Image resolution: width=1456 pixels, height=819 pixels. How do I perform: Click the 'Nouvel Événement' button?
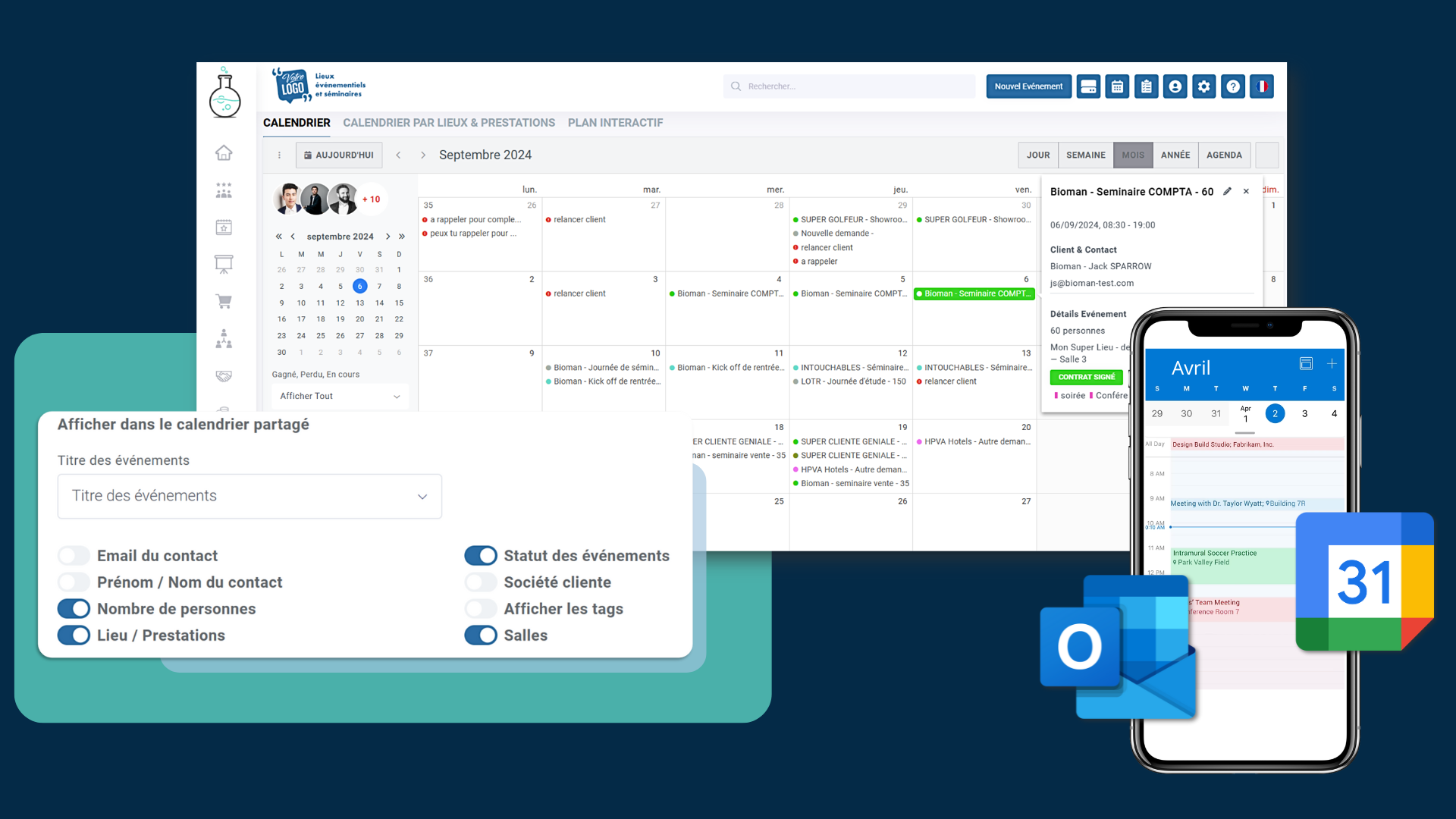coord(1028,86)
